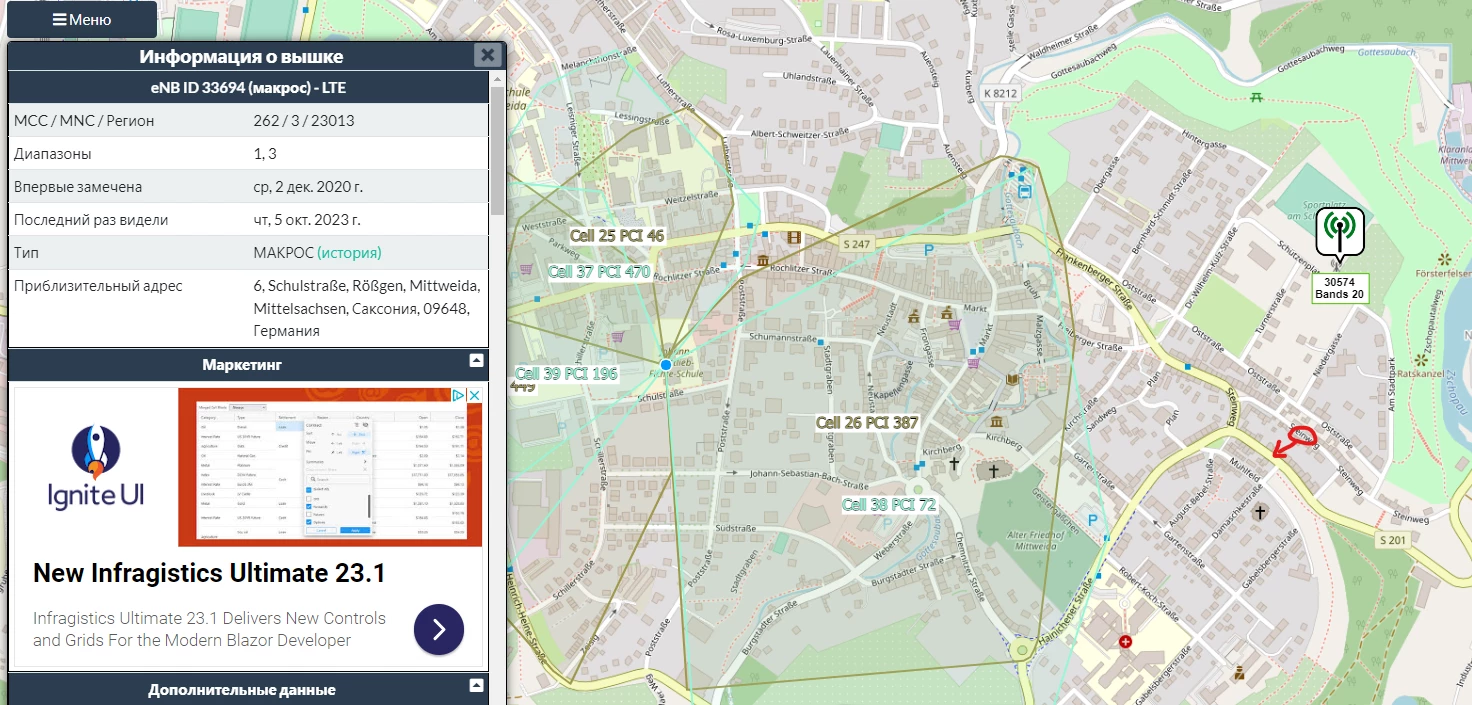
Task: Click the parking icon beside S 247
Action: pos(929,250)
